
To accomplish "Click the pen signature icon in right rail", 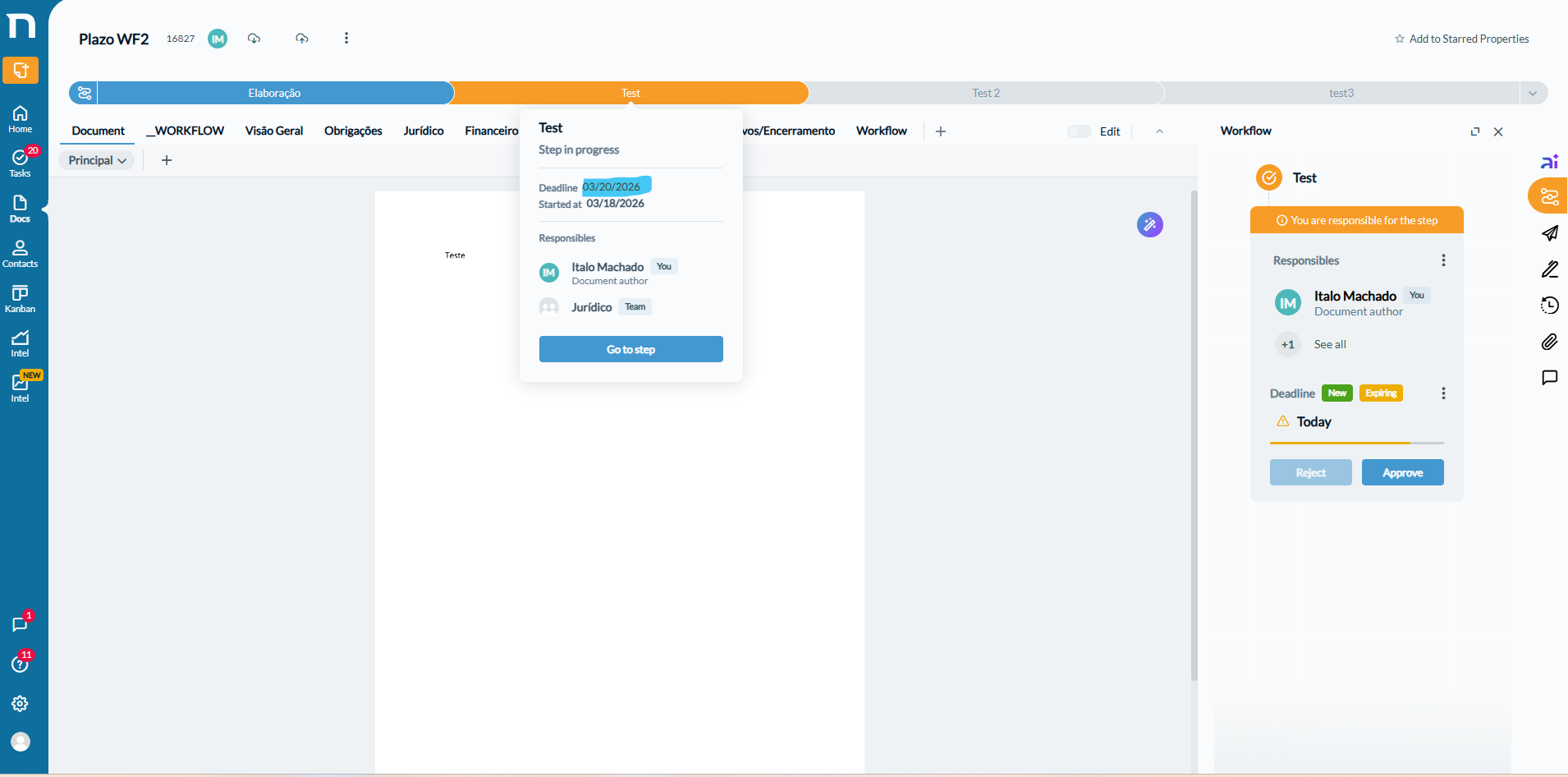I will [x=1550, y=269].
